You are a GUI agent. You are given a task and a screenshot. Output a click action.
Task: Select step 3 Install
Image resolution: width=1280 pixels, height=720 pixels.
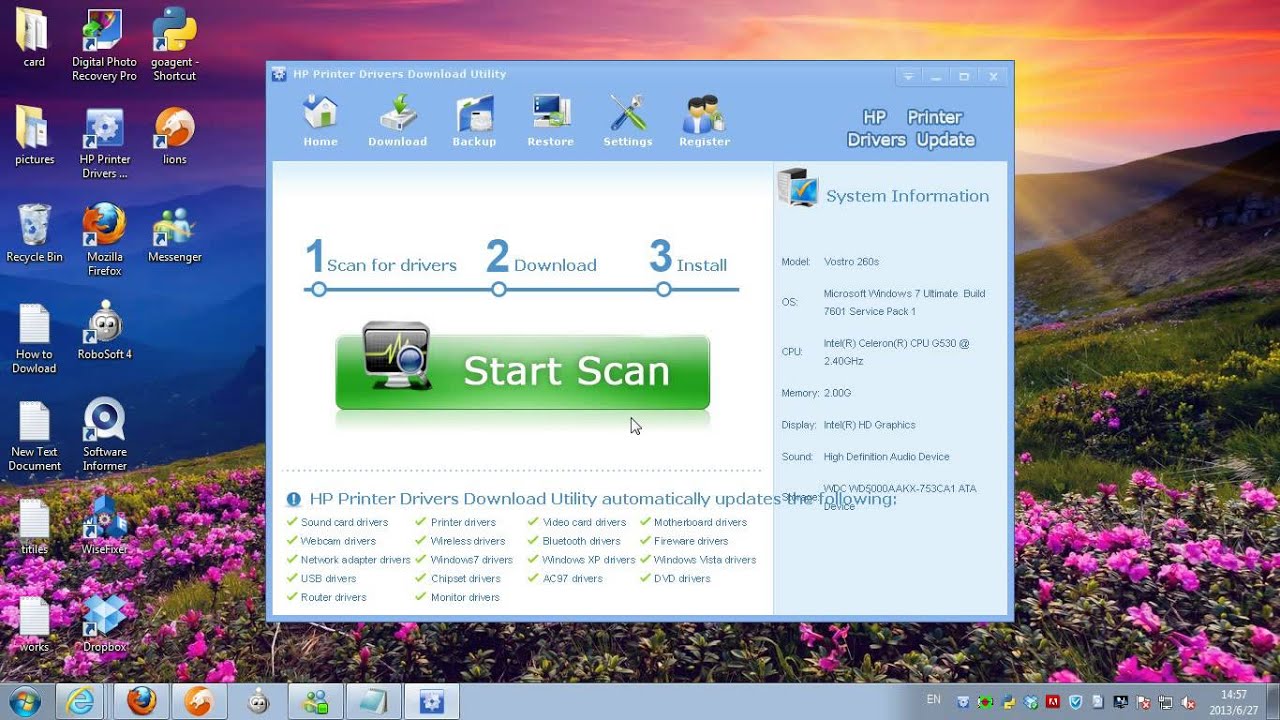tap(688, 258)
